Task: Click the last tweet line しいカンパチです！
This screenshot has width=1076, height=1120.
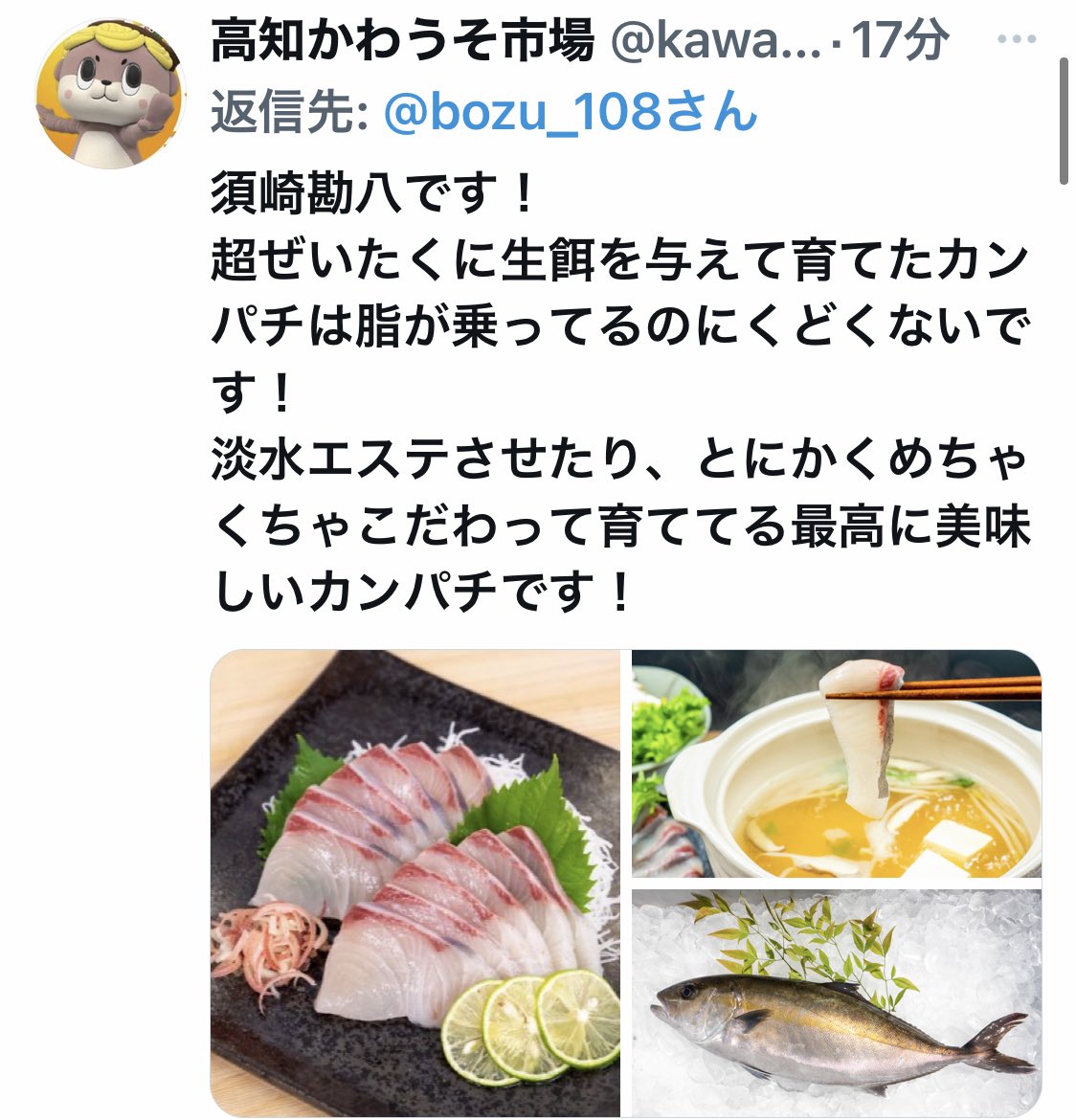Action: coord(421,593)
